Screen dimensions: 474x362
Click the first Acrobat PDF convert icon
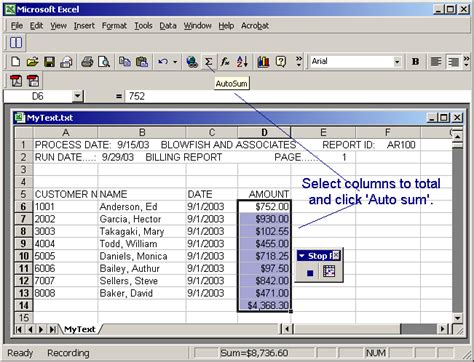pyautogui.click(x=16, y=81)
